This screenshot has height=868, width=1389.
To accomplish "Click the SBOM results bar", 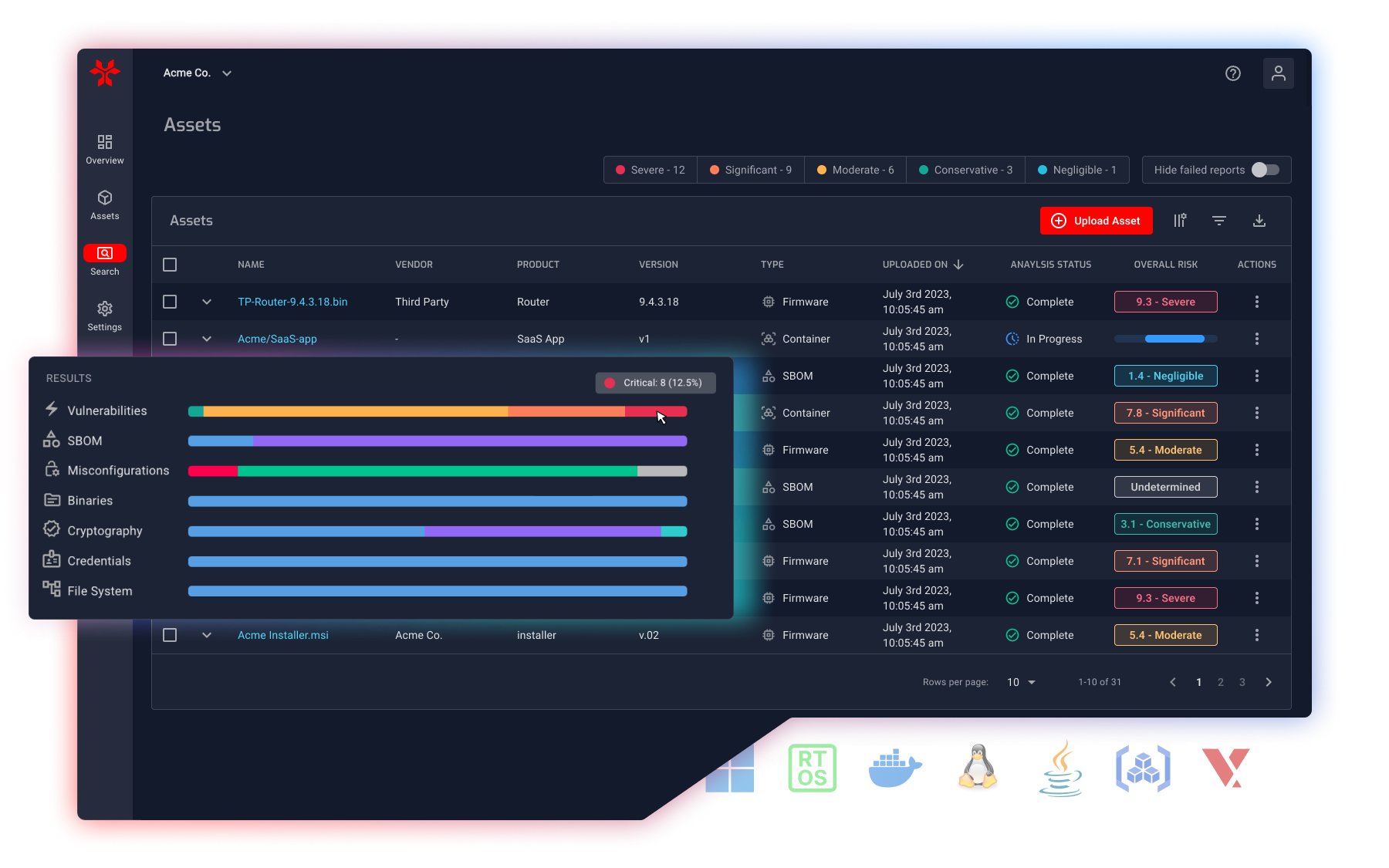I will pyautogui.click(x=438, y=441).
